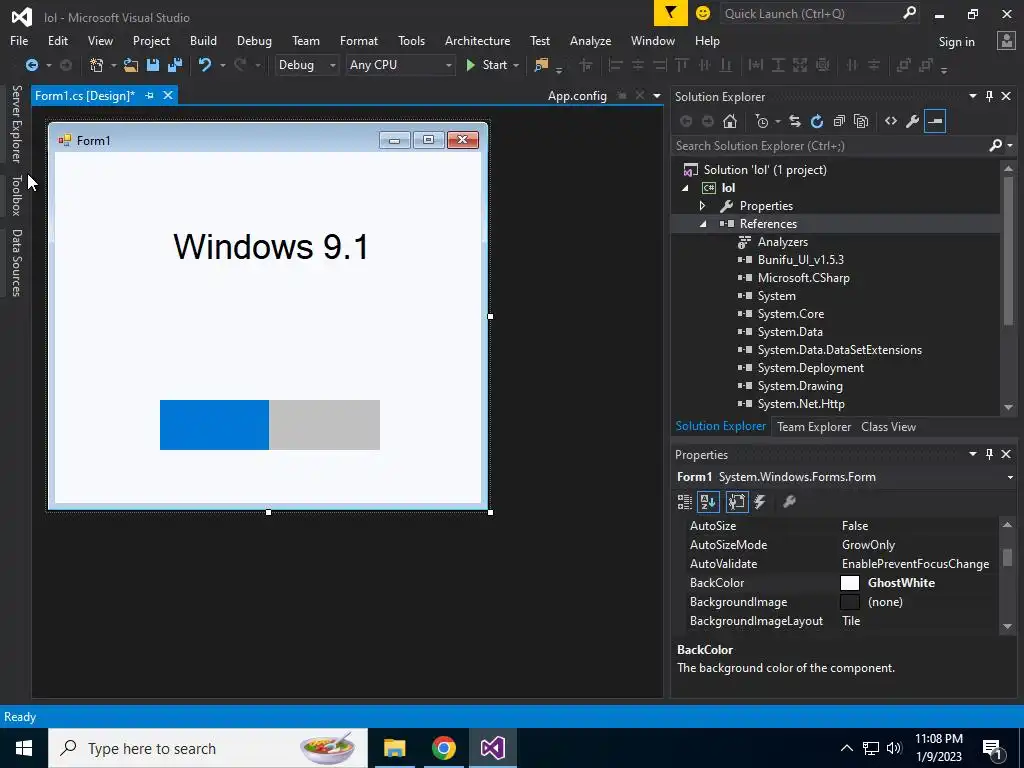Image resolution: width=1024 pixels, height=768 pixels.
Task: Close the Form1.cs Design tab
Action: click(168, 95)
